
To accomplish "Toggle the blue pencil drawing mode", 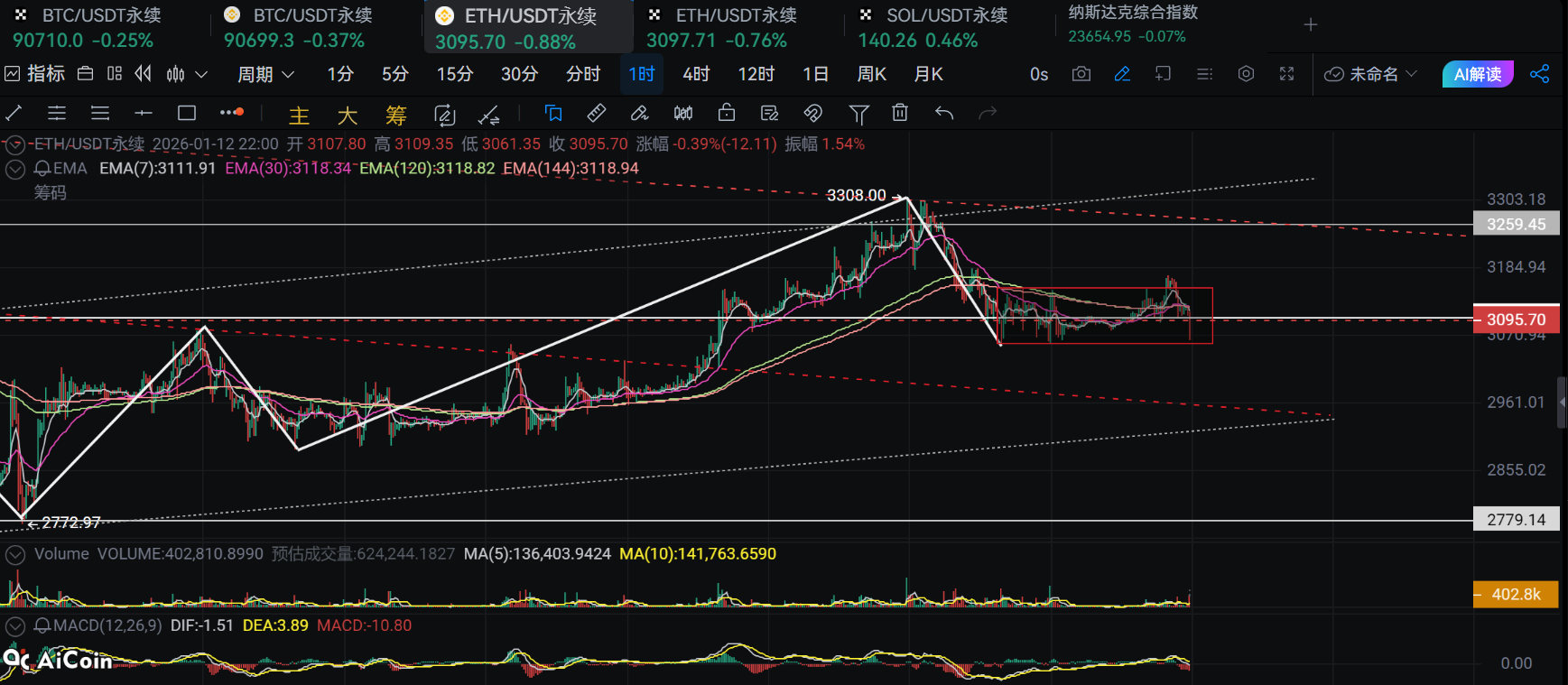I will 1122,74.
